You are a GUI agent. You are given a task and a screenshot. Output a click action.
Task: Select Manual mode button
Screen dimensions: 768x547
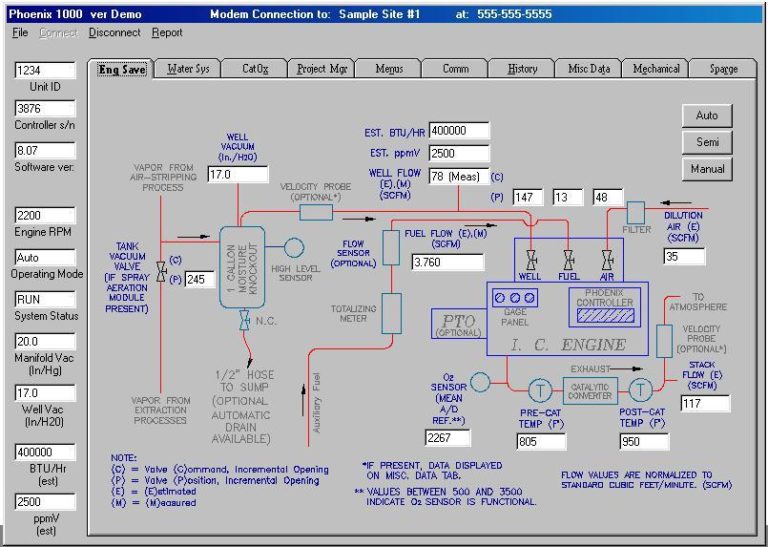click(x=706, y=169)
